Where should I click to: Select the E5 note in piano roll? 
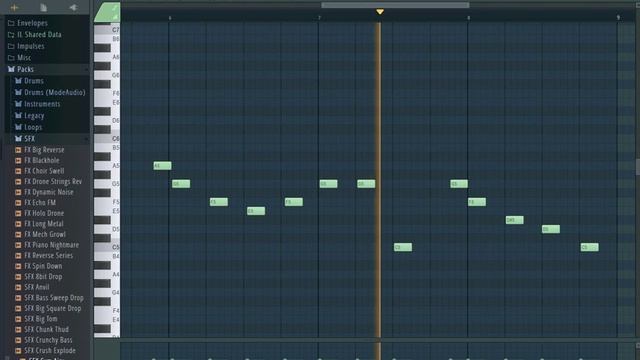coord(256,211)
